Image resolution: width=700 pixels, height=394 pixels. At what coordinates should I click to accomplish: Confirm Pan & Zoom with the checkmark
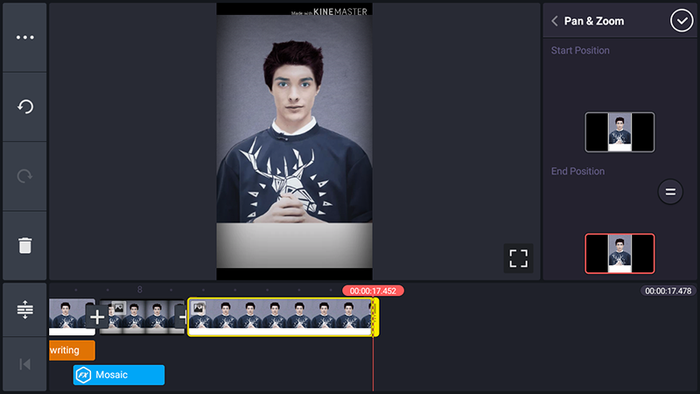point(681,21)
